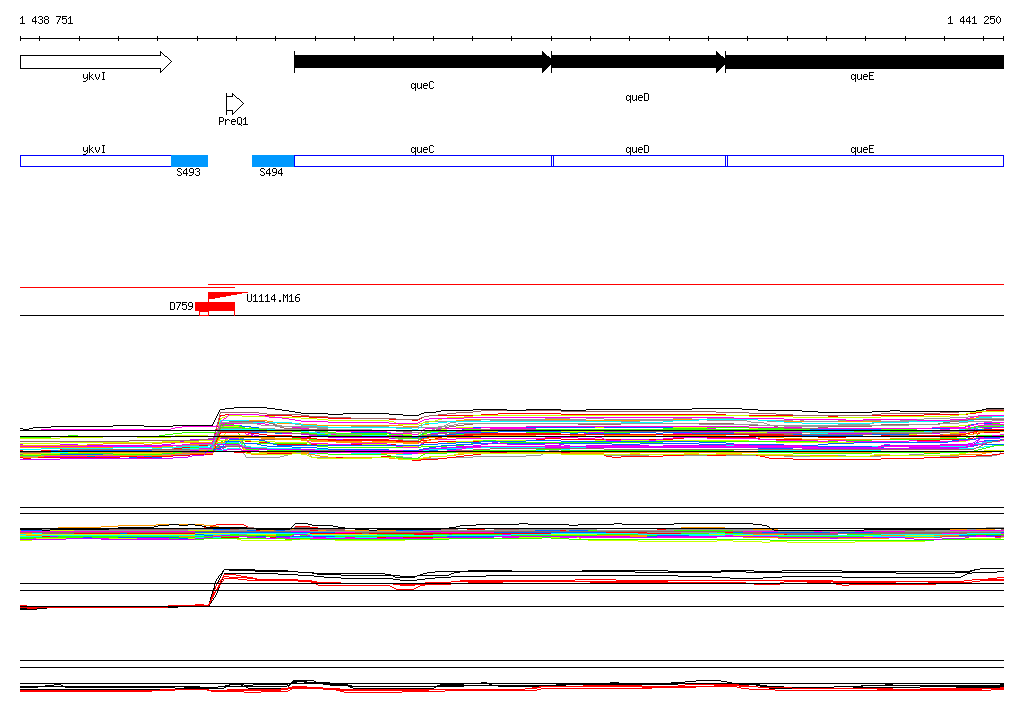
Task: Select the small PreQ1 riboswitch arrow
Action: tap(234, 103)
